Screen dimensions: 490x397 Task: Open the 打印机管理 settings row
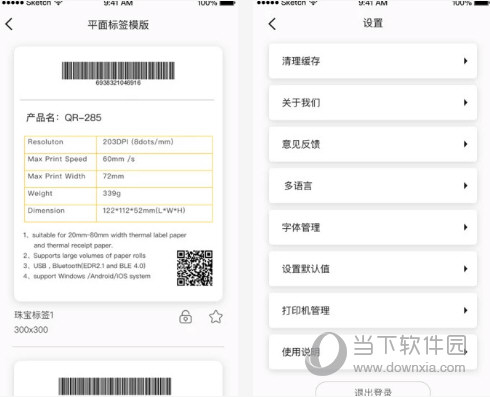click(x=373, y=311)
